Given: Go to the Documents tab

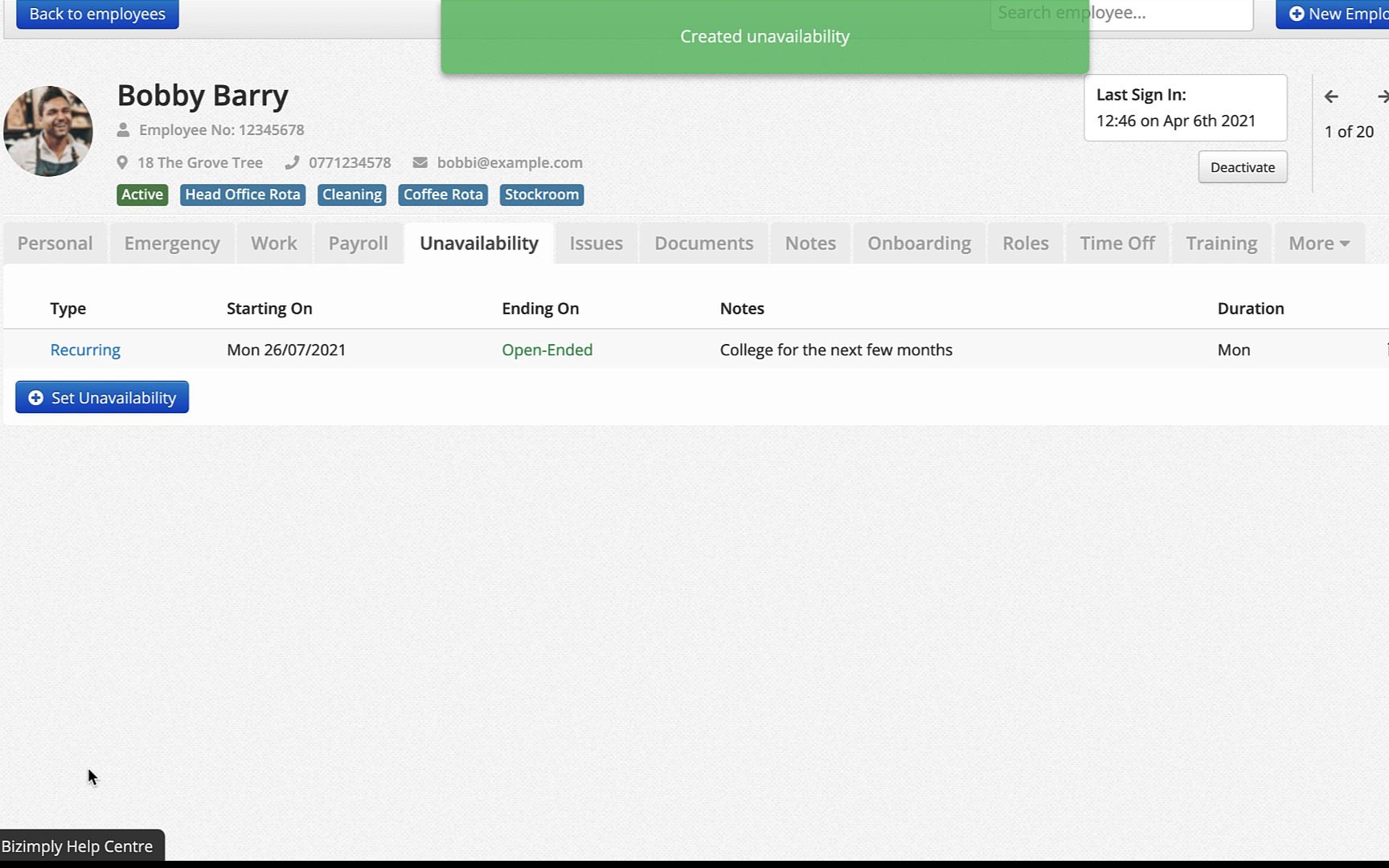Looking at the screenshot, I should [x=703, y=244].
